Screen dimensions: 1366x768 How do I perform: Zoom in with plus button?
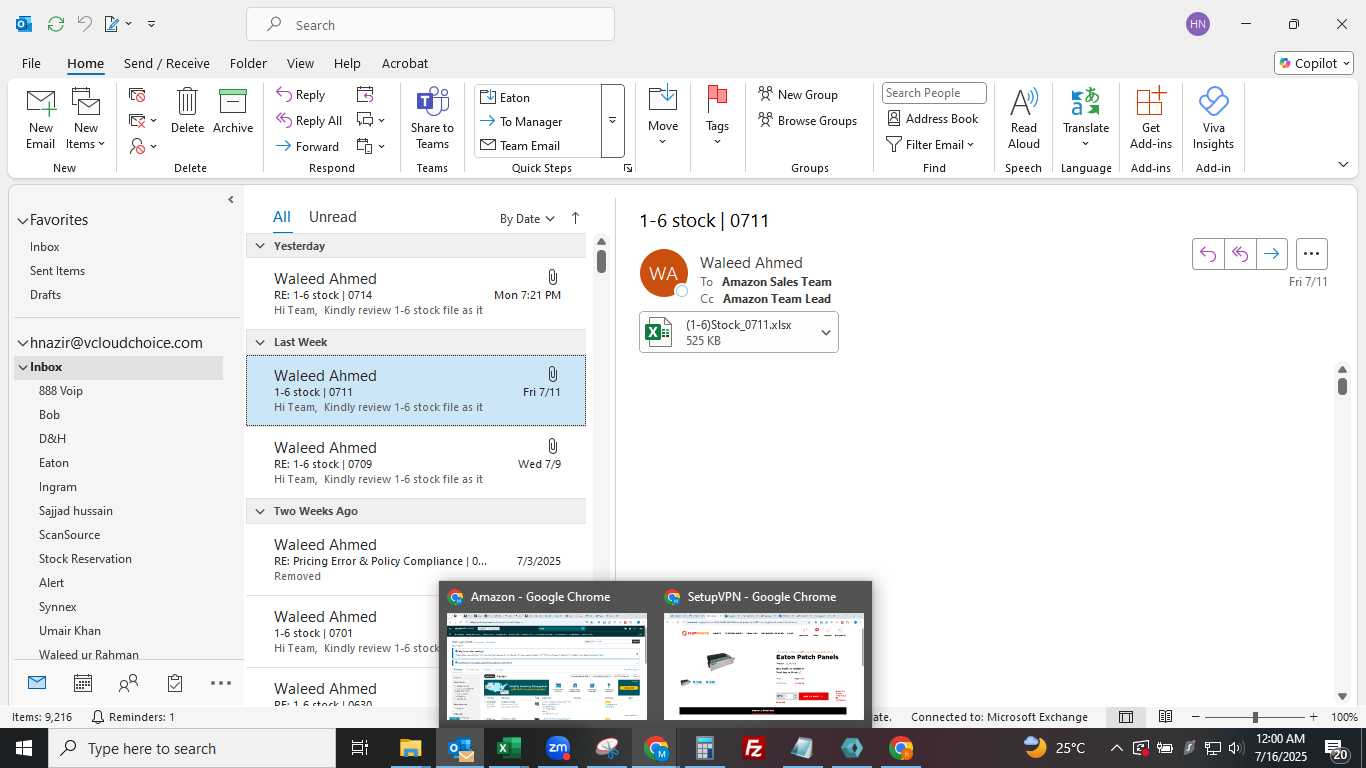click(x=1313, y=717)
